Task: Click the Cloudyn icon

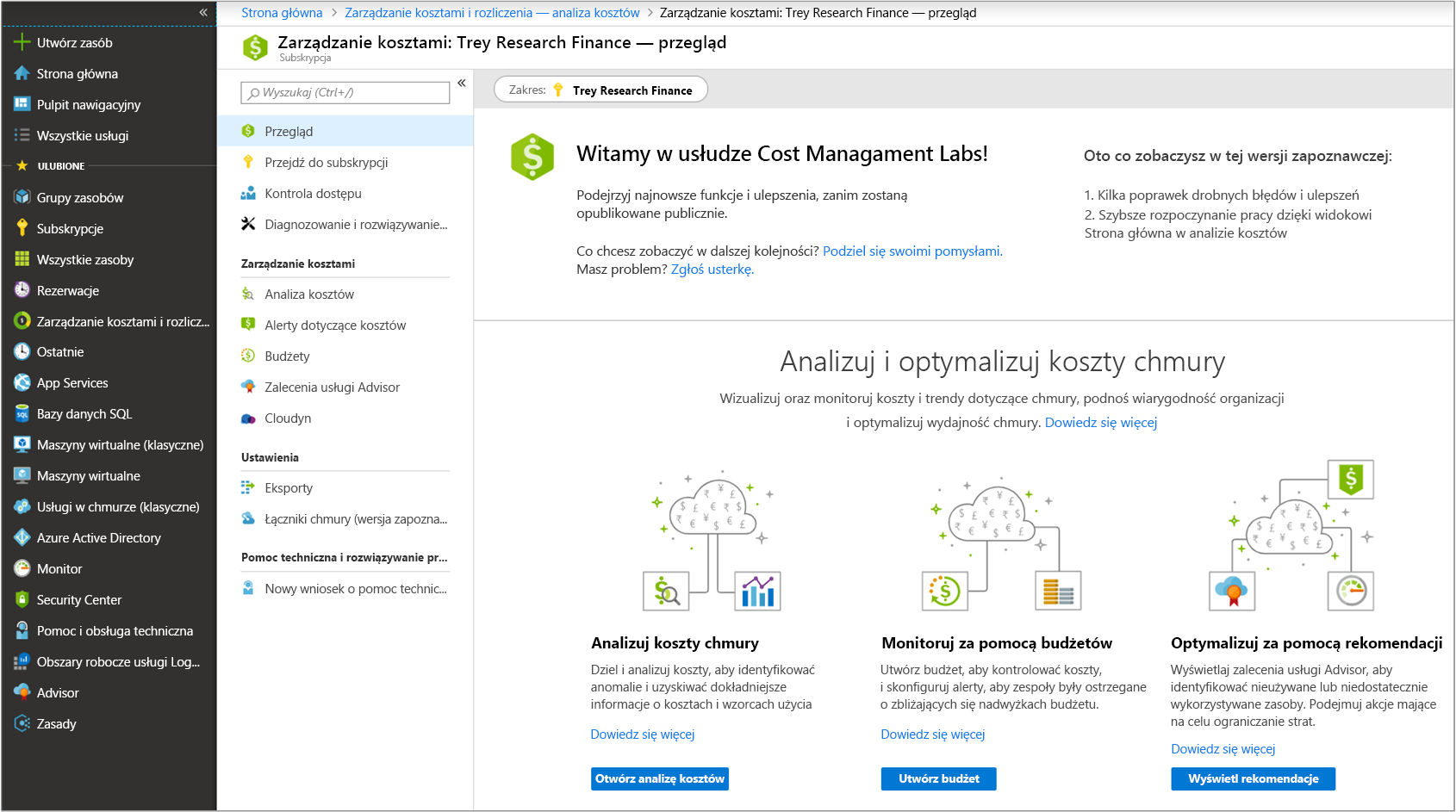Action: point(248,418)
